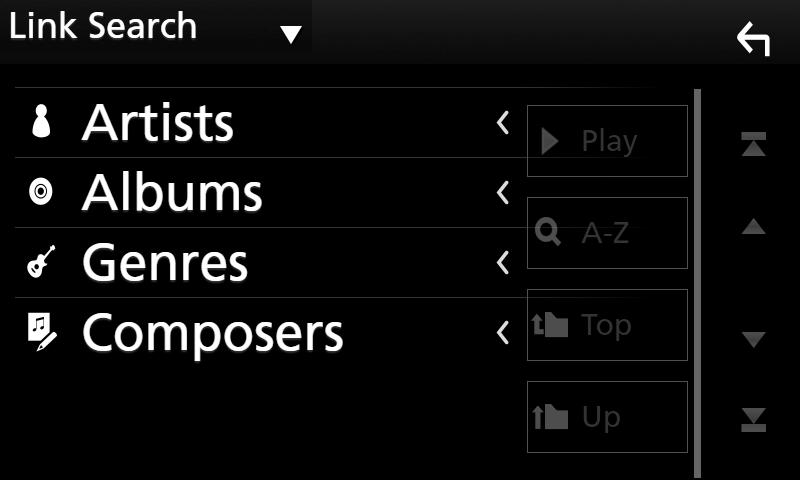Tap the Play button
Viewport: 800px width, 480px height.
607,141
